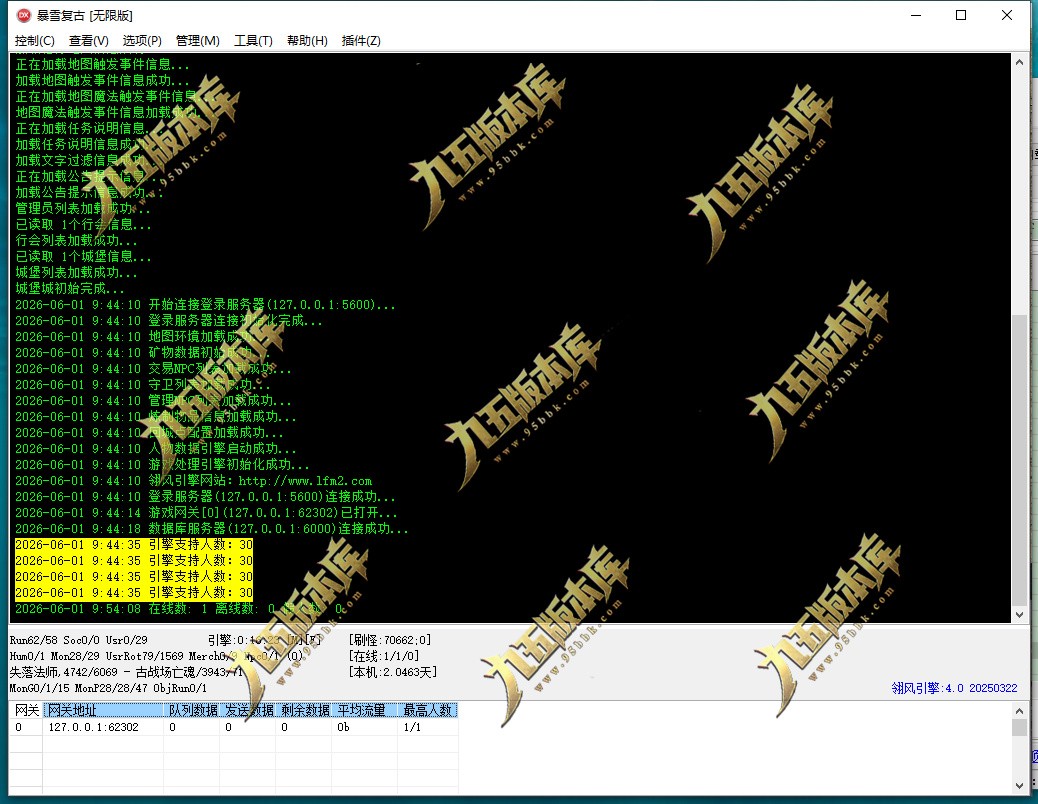Maximize the 暴雪复古 window

[961, 15]
